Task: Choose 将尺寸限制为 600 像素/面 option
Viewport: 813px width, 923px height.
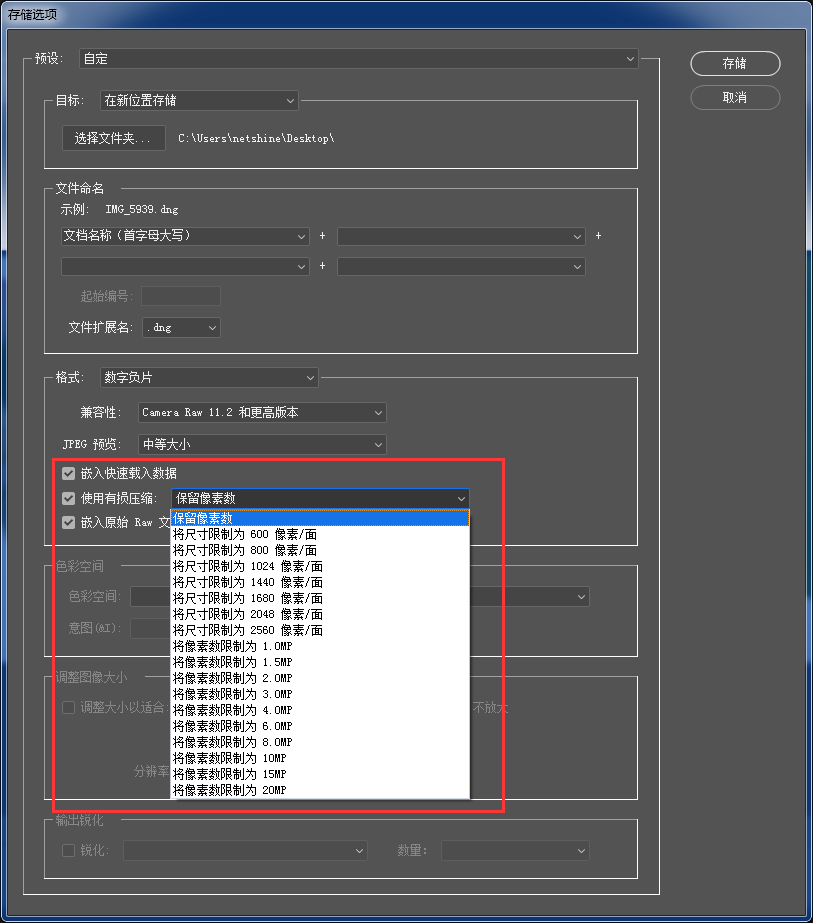Action: point(320,534)
